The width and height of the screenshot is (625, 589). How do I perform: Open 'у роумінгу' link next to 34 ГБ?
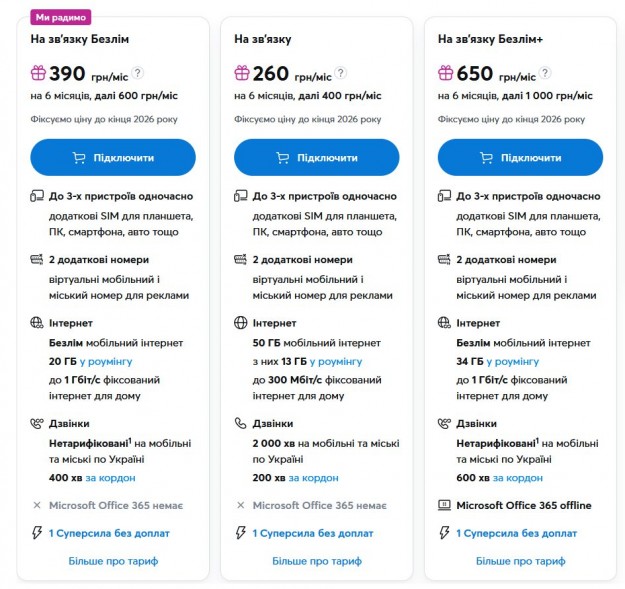tap(514, 361)
